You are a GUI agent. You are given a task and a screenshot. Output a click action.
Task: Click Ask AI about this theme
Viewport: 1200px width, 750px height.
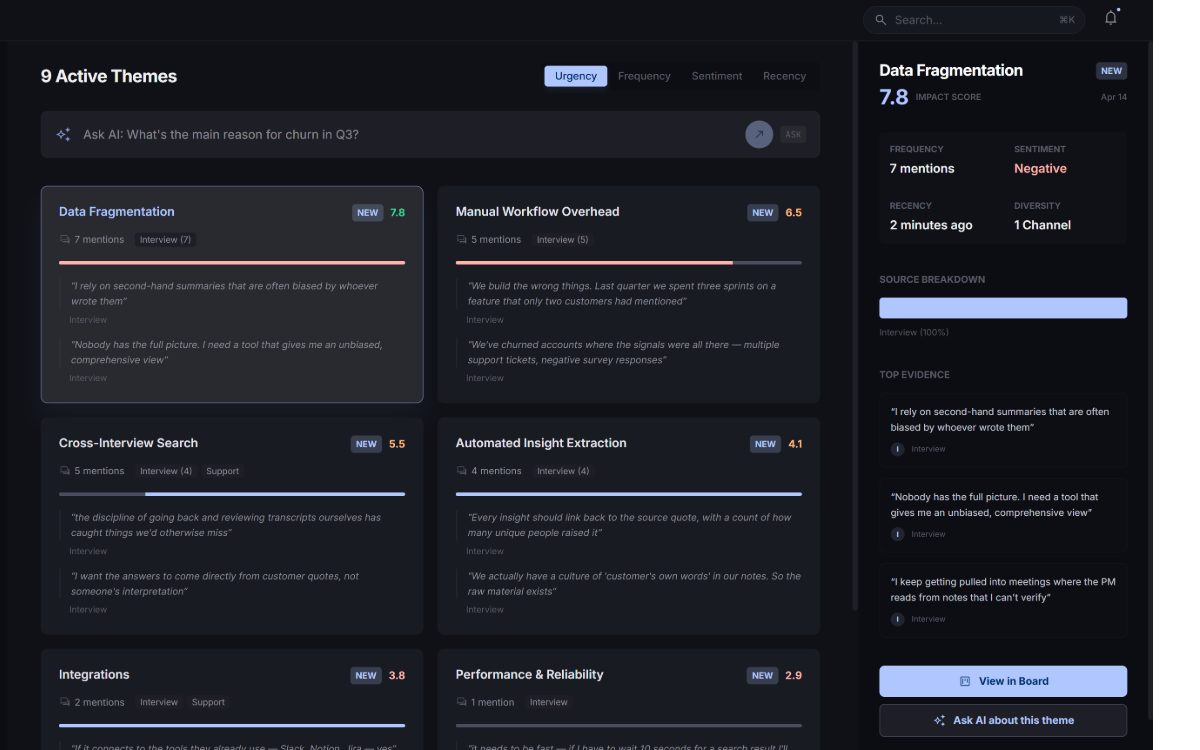pyautogui.click(x=1003, y=720)
